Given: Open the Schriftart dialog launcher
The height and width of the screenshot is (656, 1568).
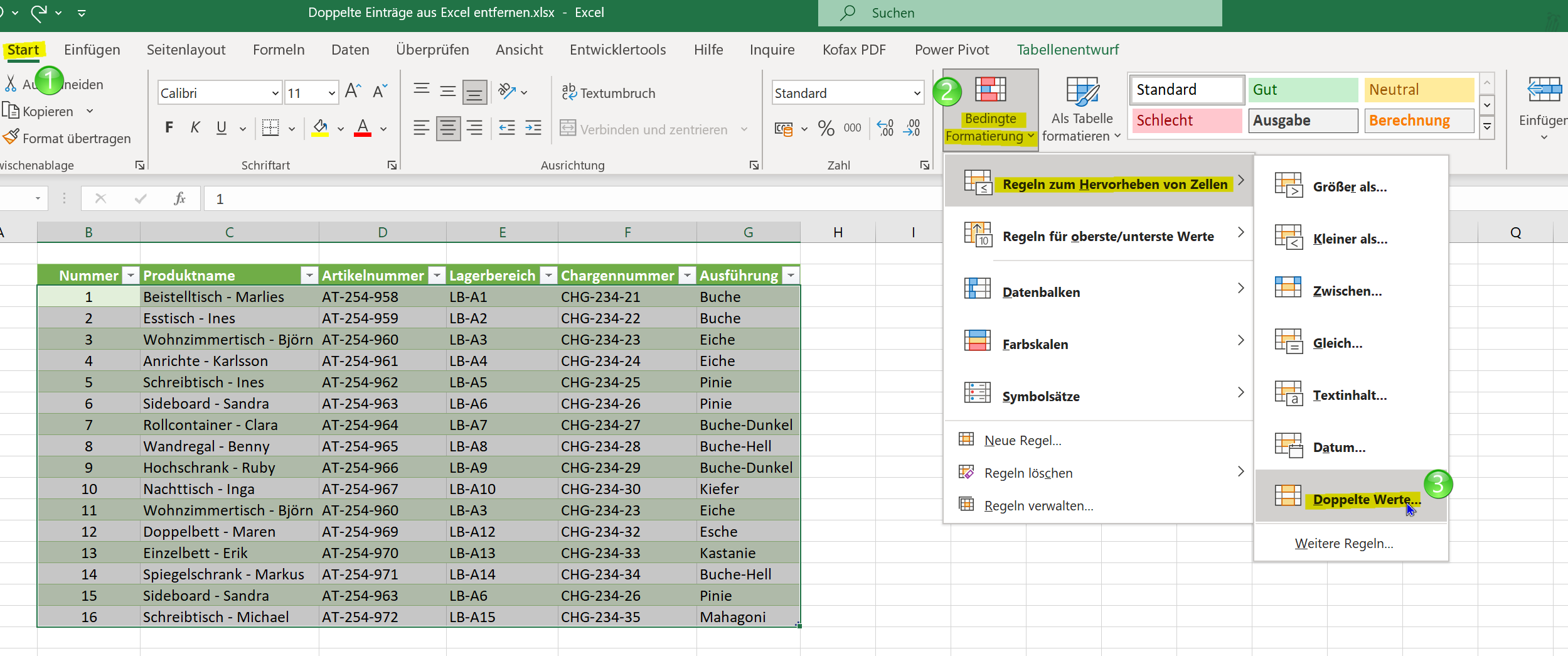Looking at the screenshot, I should [x=392, y=165].
